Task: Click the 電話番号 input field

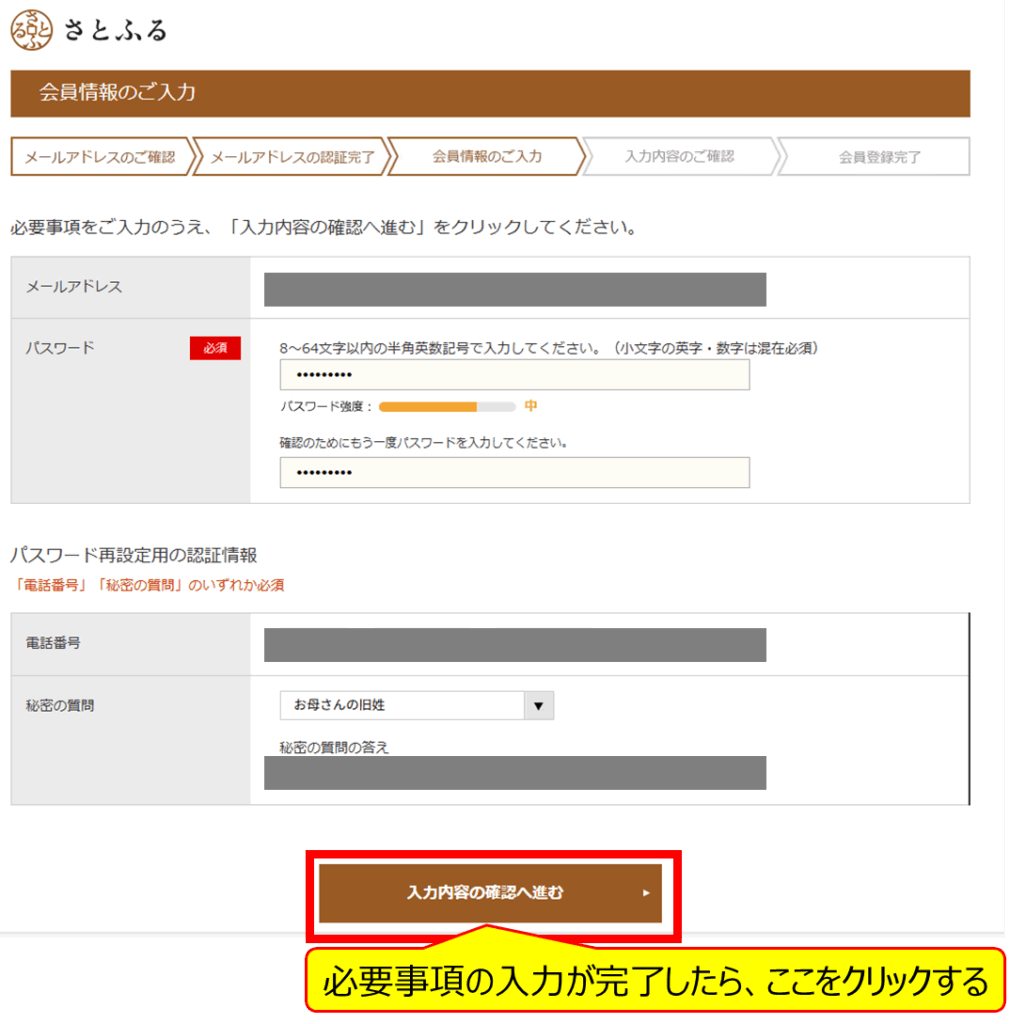Action: (x=514, y=644)
